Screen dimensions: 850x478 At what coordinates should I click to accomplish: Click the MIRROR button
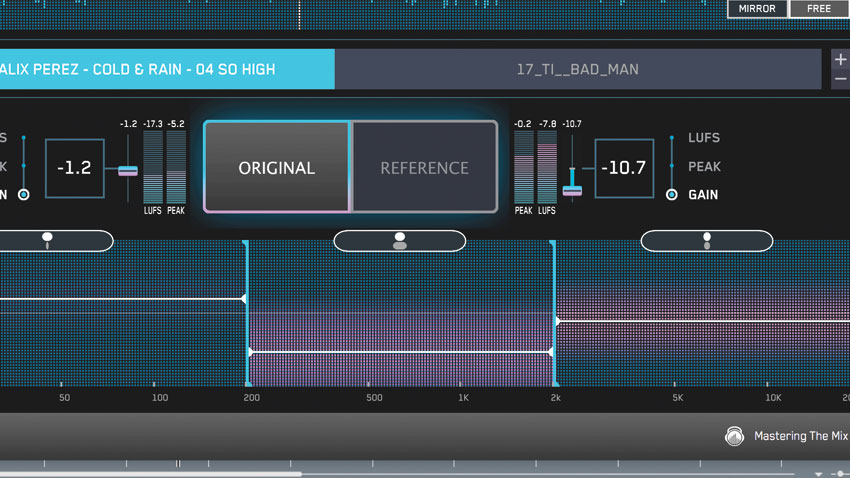click(x=757, y=9)
